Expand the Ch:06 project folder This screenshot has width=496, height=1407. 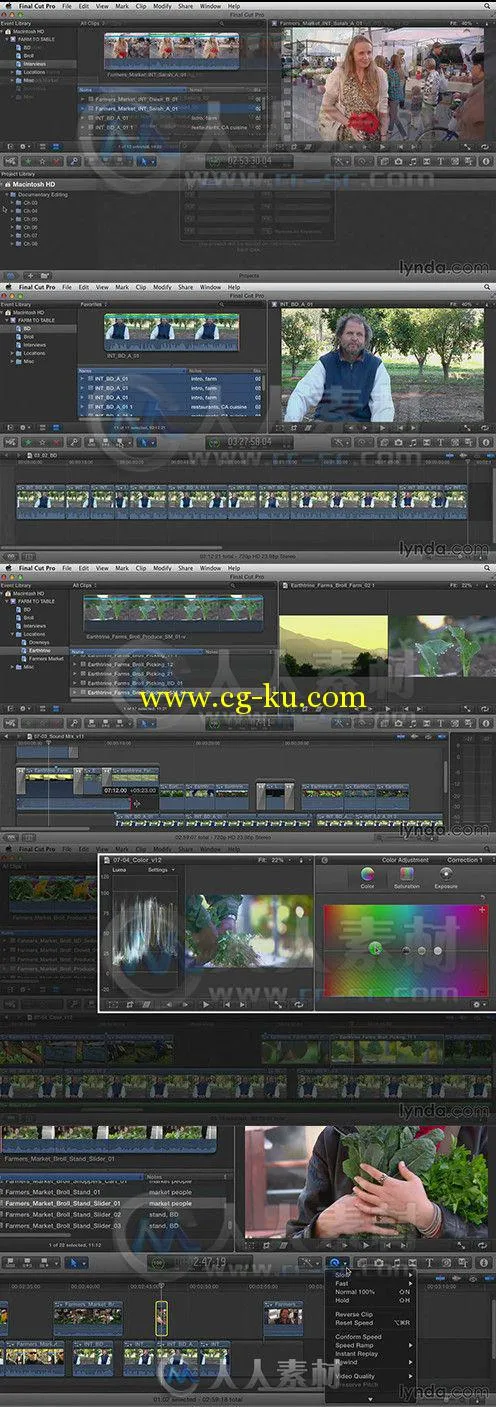(14, 227)
